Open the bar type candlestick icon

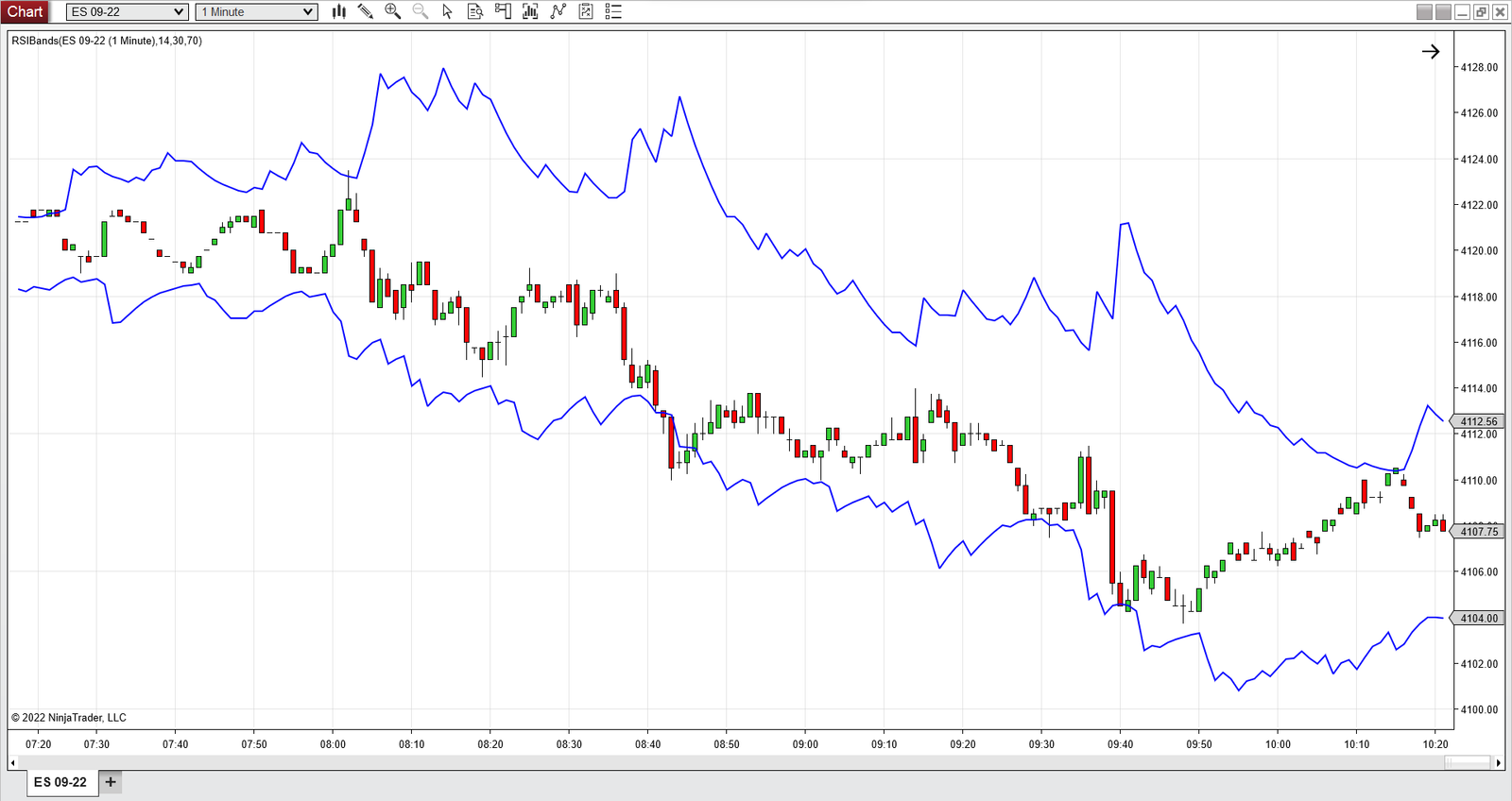339,11
